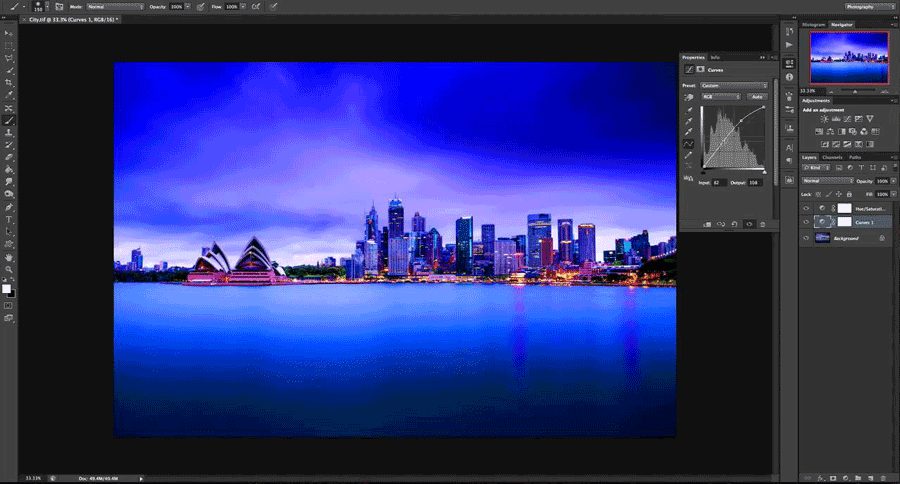900x484 pixels.
Task: Open the layer blend mode Normal dropdown
Action: coord(827,181)
